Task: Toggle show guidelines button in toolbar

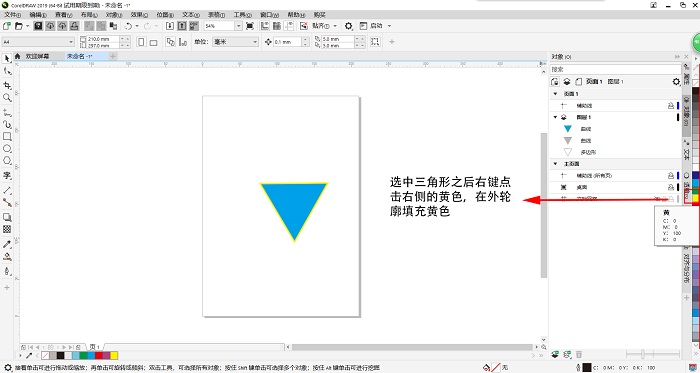Action: pyautogui.click(x=289, y=26)
